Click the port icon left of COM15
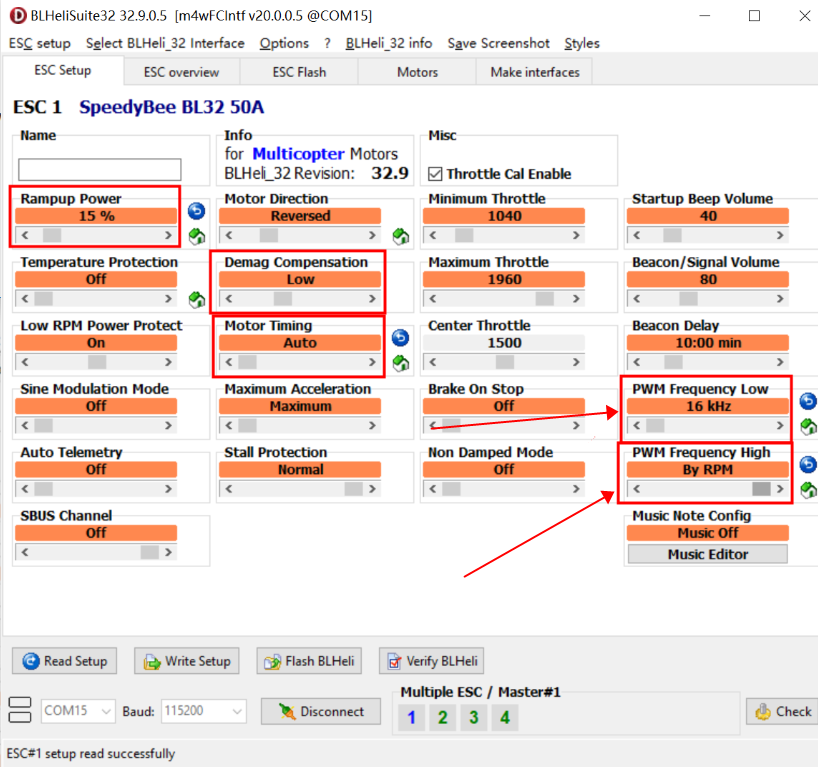This screenshot has height=767, width=818. point(20,710)
